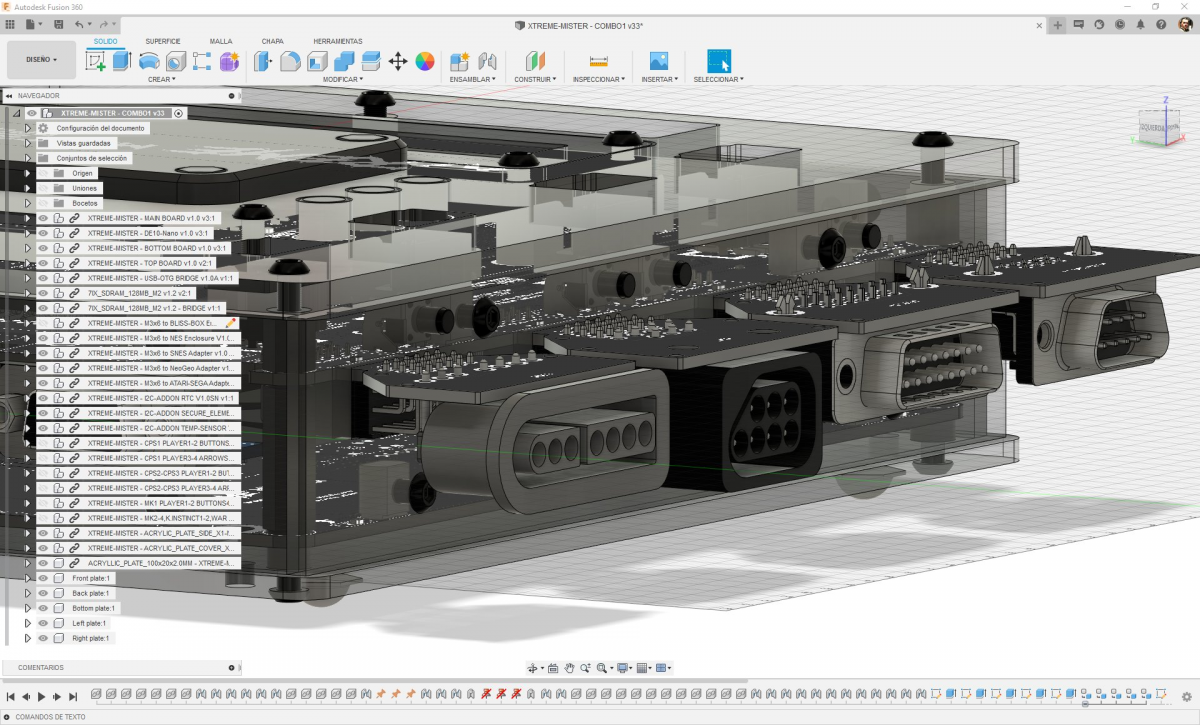Open the notifications bell

[1140, 23]
